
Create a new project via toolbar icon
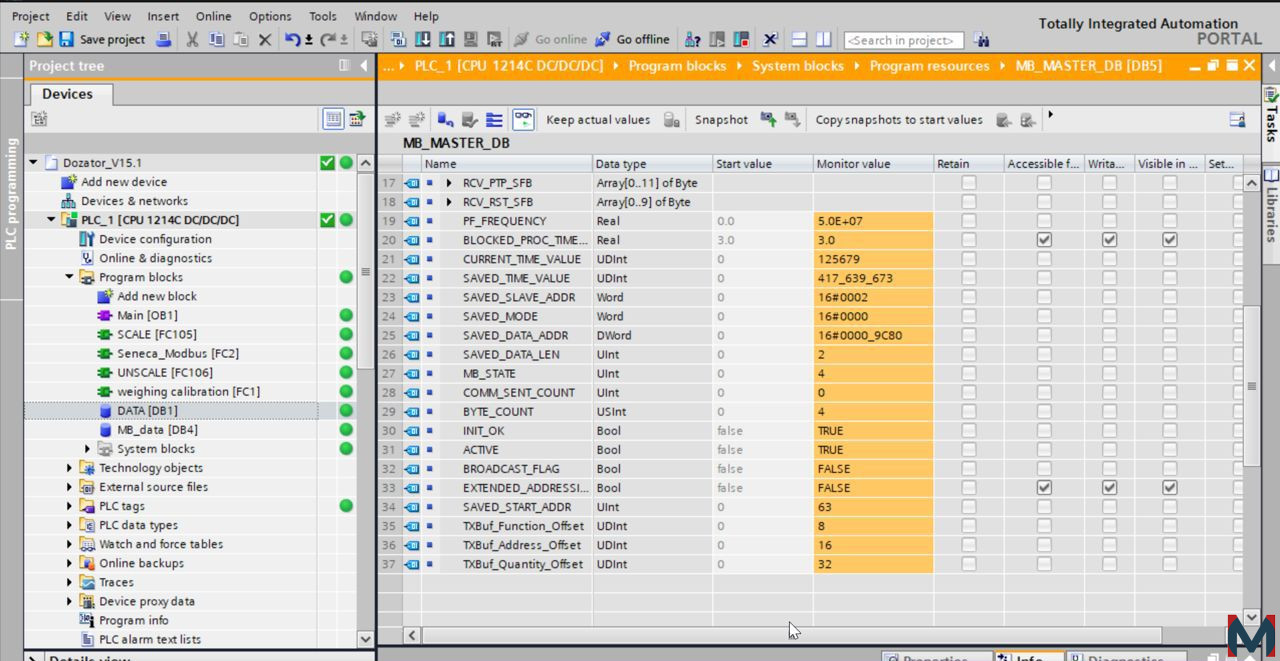[x=21, y=39]
